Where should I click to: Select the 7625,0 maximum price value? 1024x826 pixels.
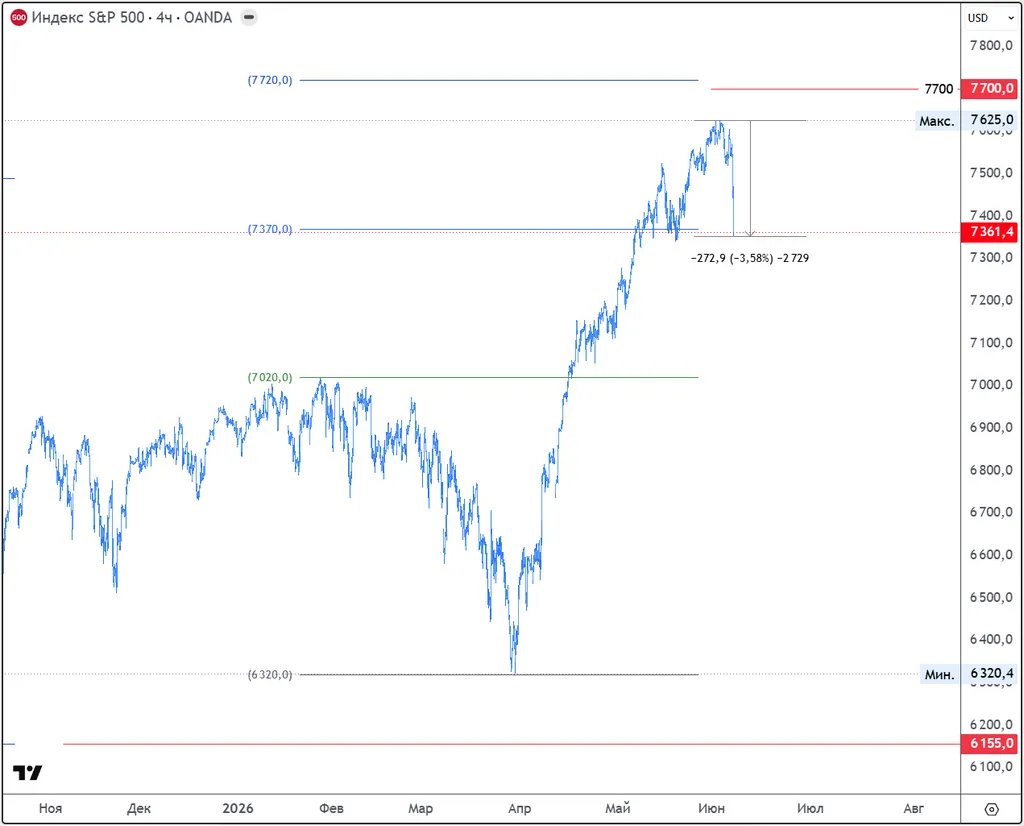(991, 119)
